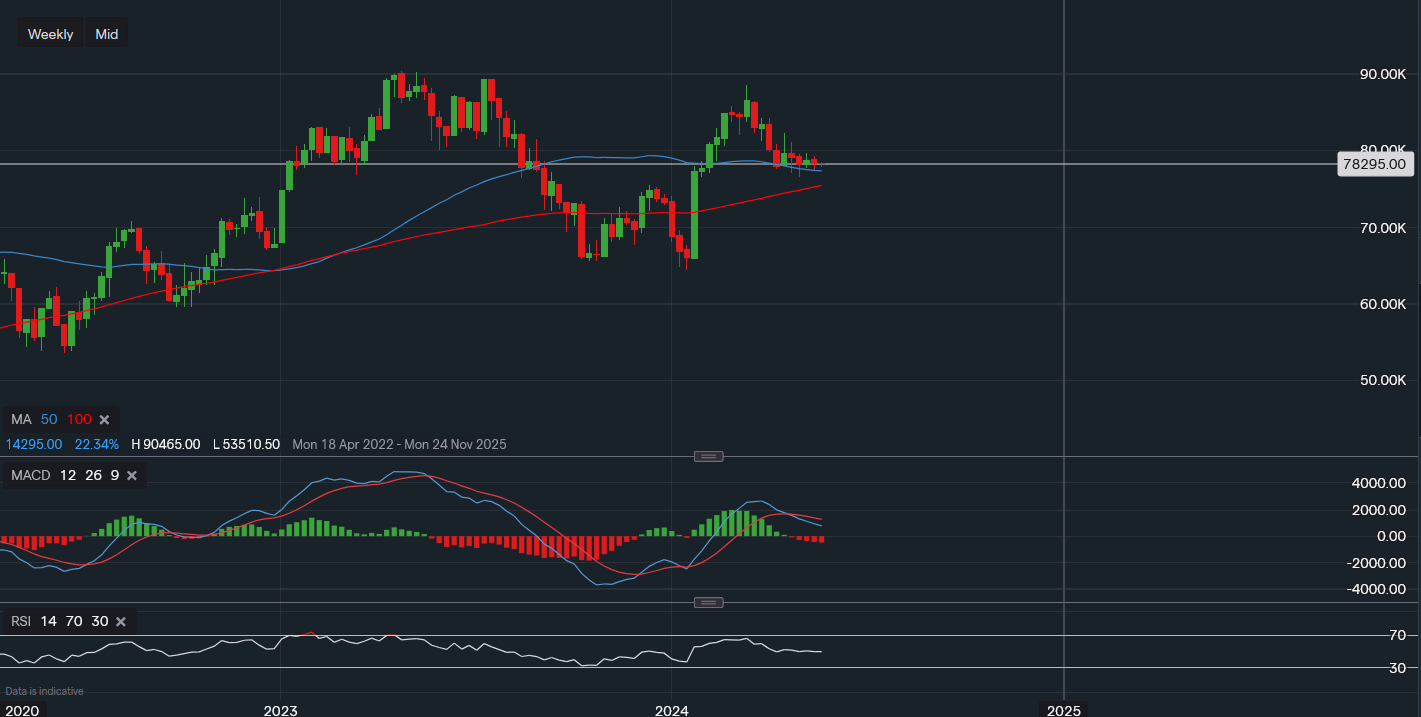
Task: Click the 26 parameter in the MACD legend
Action: click(93, 475)
